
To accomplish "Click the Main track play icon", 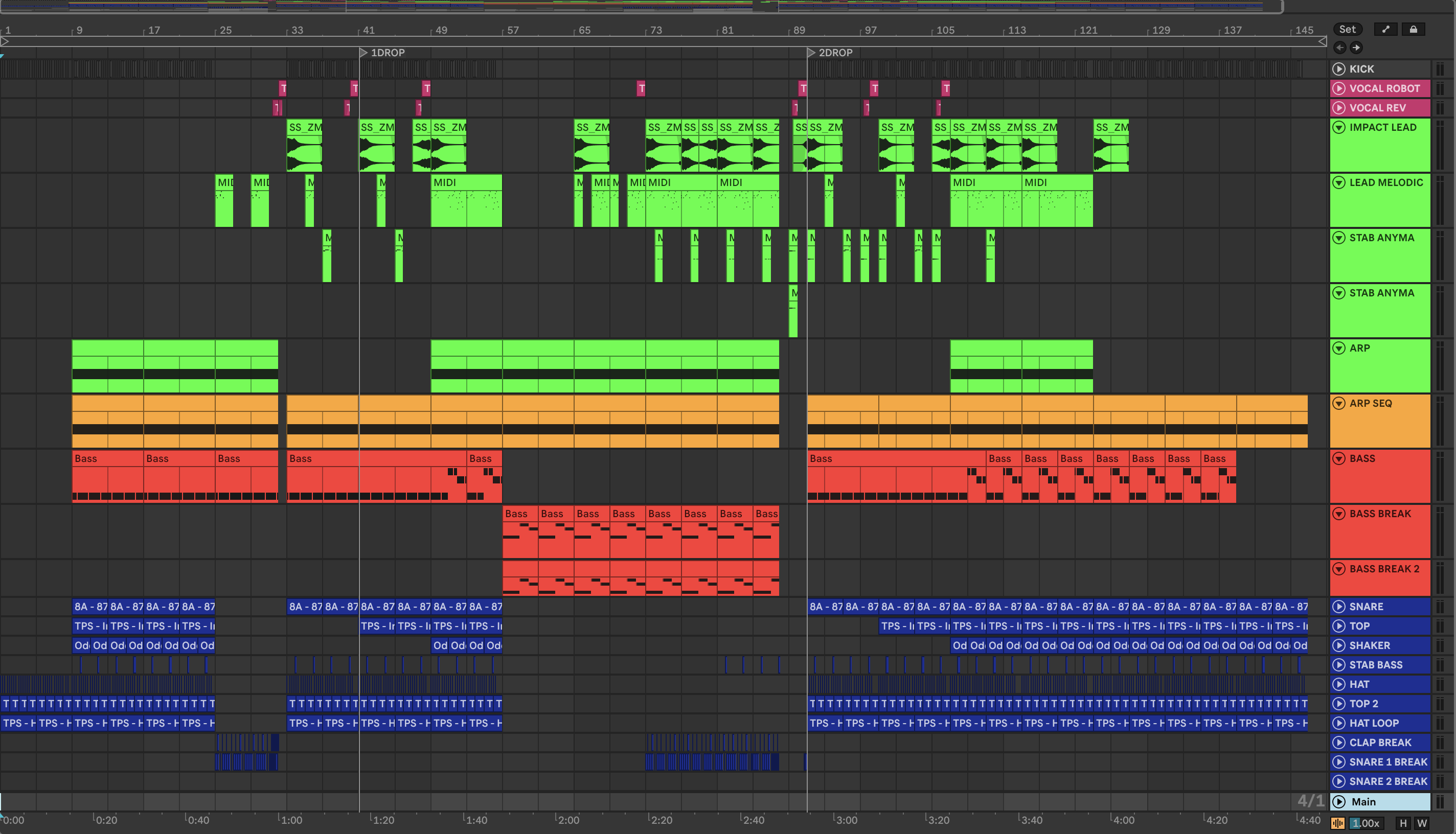I will [1338, 801].
